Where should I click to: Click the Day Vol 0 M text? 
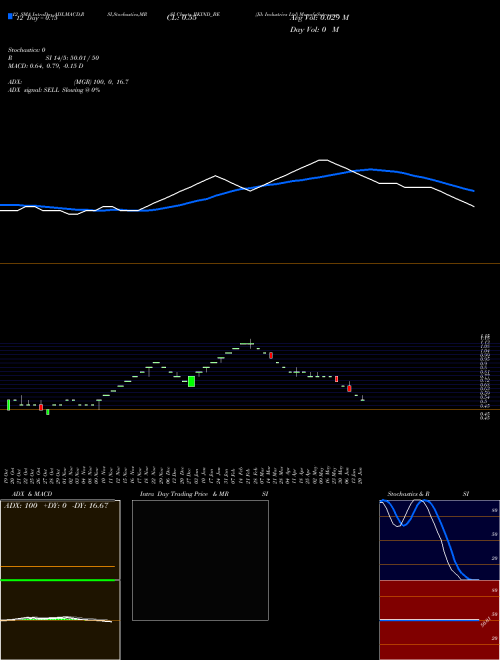[x=314, y=30]
